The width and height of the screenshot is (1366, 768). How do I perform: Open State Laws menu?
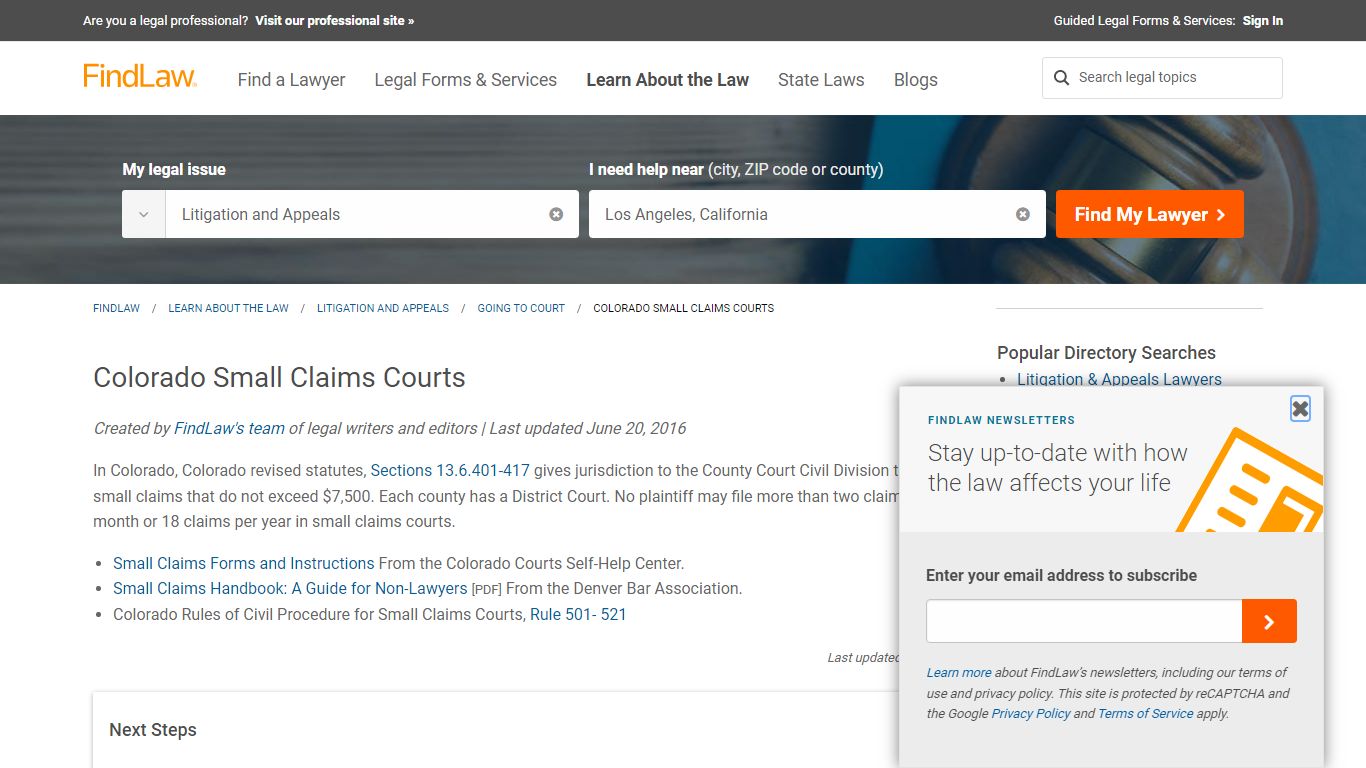[821, 80]
